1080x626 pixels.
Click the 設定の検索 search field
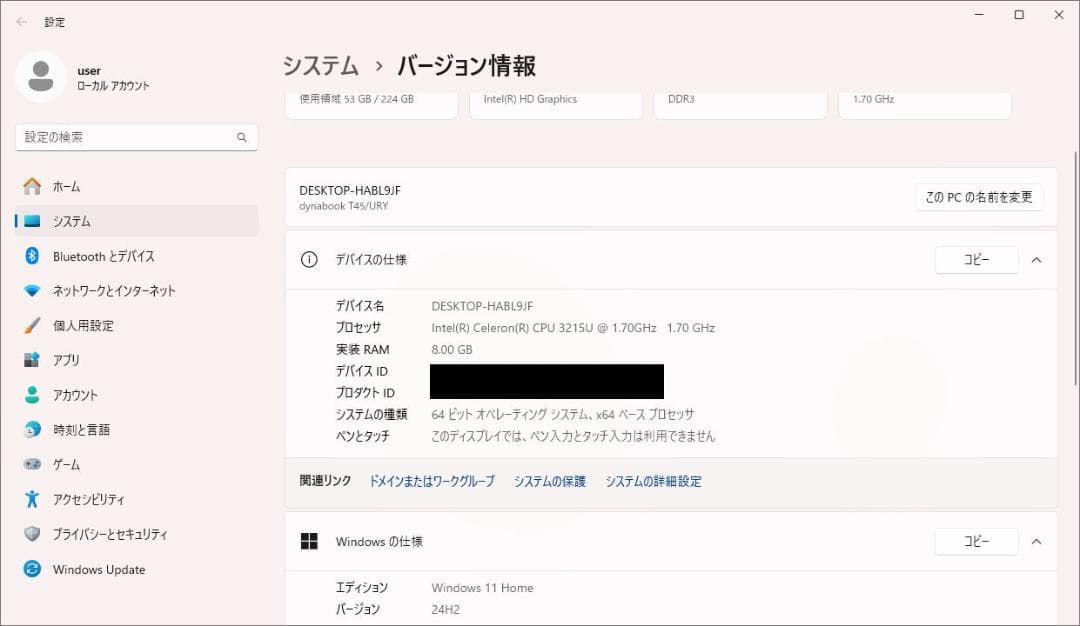point(136,137)
